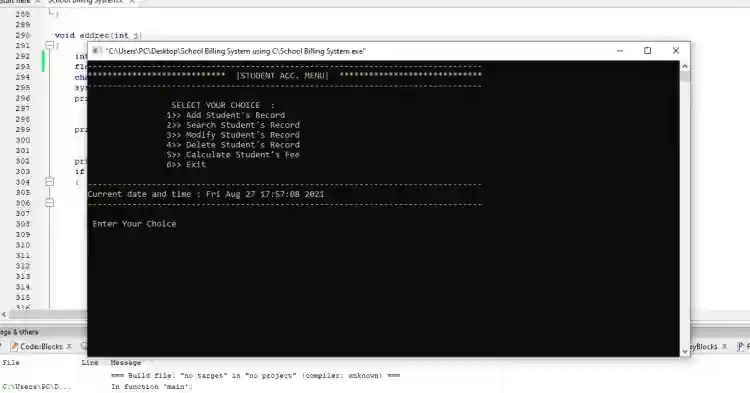The height and width of the screenshot is (393, 750).
Task: Click '6>> Exit' console line
Action: point(186,164)
